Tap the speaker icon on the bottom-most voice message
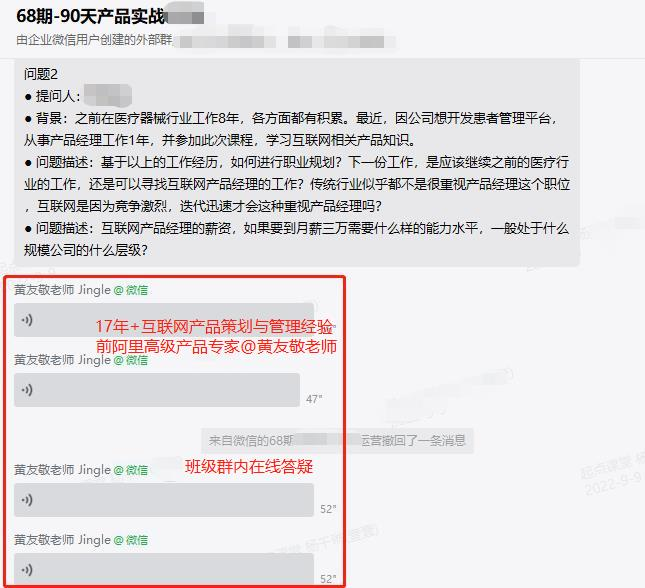 coord(27,570)
